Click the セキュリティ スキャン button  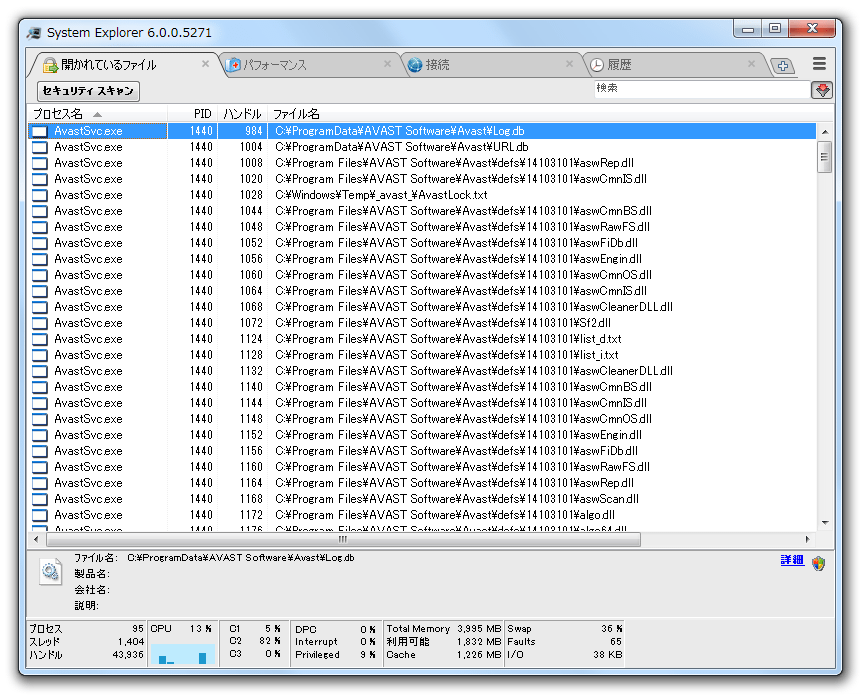pos(88,91)
